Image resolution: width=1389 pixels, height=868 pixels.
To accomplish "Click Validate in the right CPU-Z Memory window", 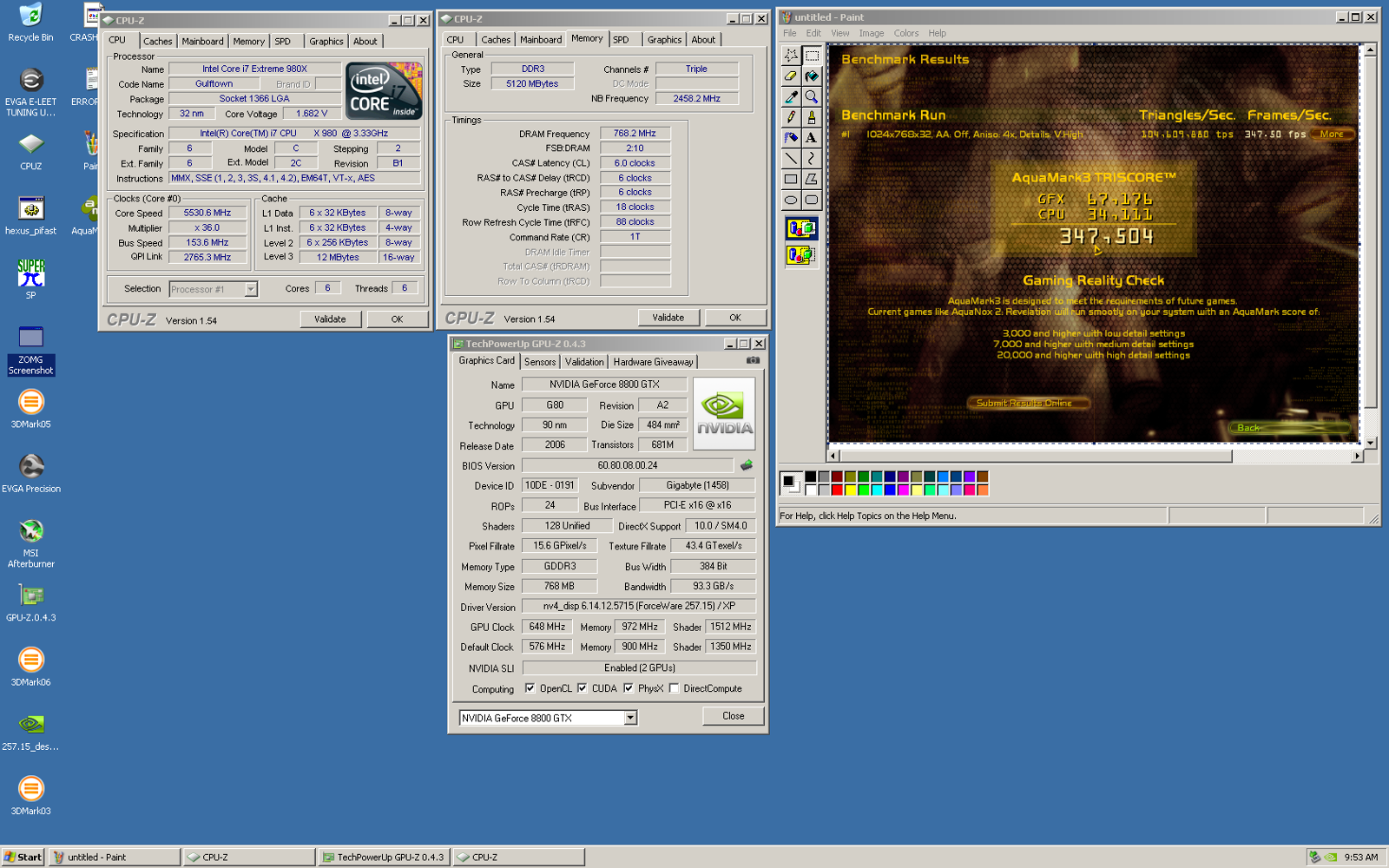I will [668, 318].
